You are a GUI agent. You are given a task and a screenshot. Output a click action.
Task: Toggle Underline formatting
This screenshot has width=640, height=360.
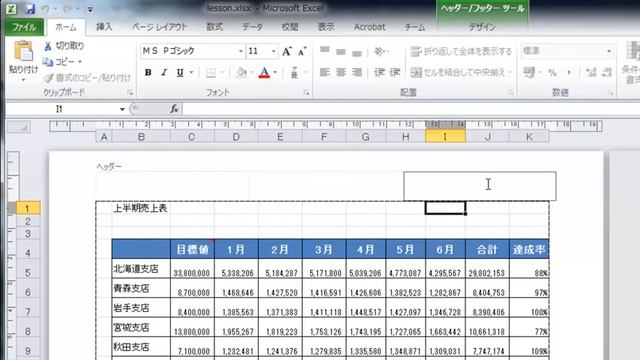[180, 73]
